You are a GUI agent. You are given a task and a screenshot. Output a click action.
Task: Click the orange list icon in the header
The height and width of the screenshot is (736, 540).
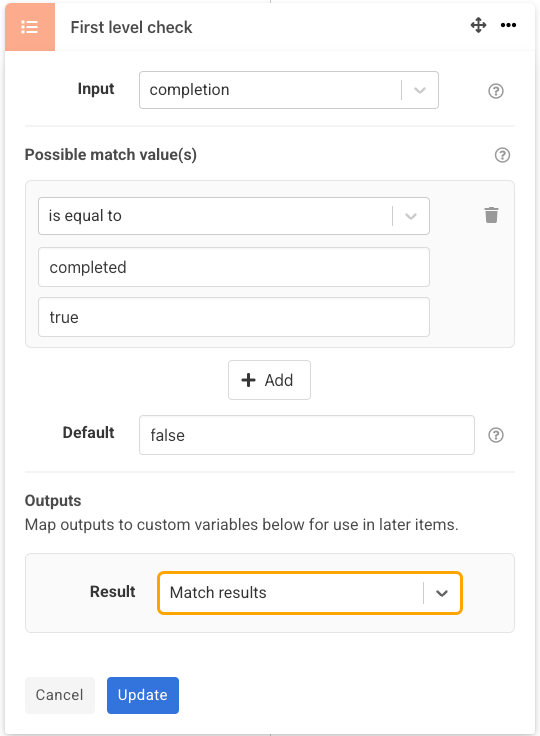click(30, 27)
